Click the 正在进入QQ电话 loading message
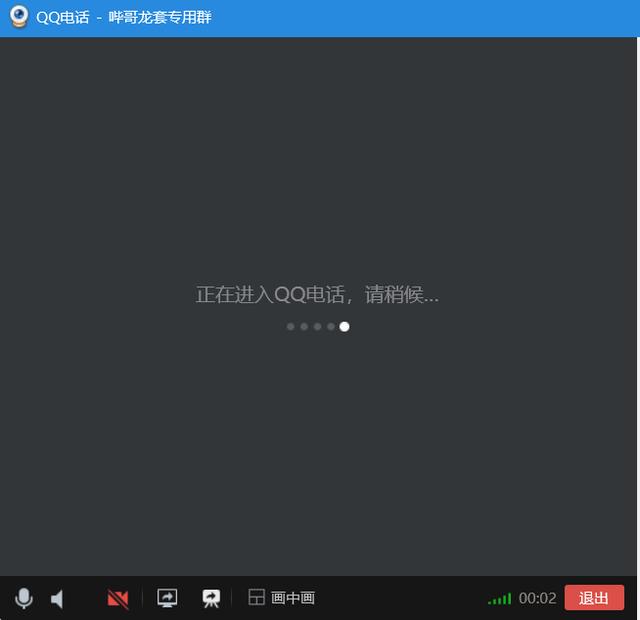 (x=317, y=294)
